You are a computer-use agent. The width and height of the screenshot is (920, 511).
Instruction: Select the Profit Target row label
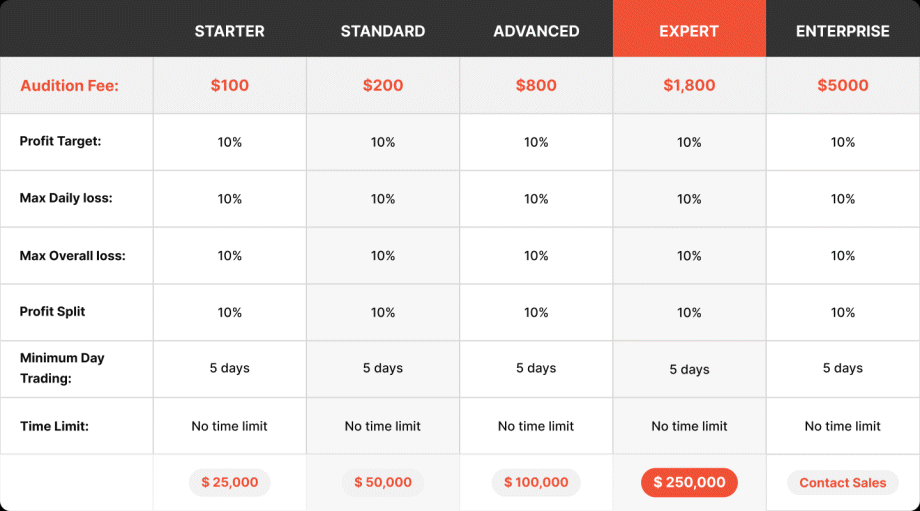click(x=60, y=141)
